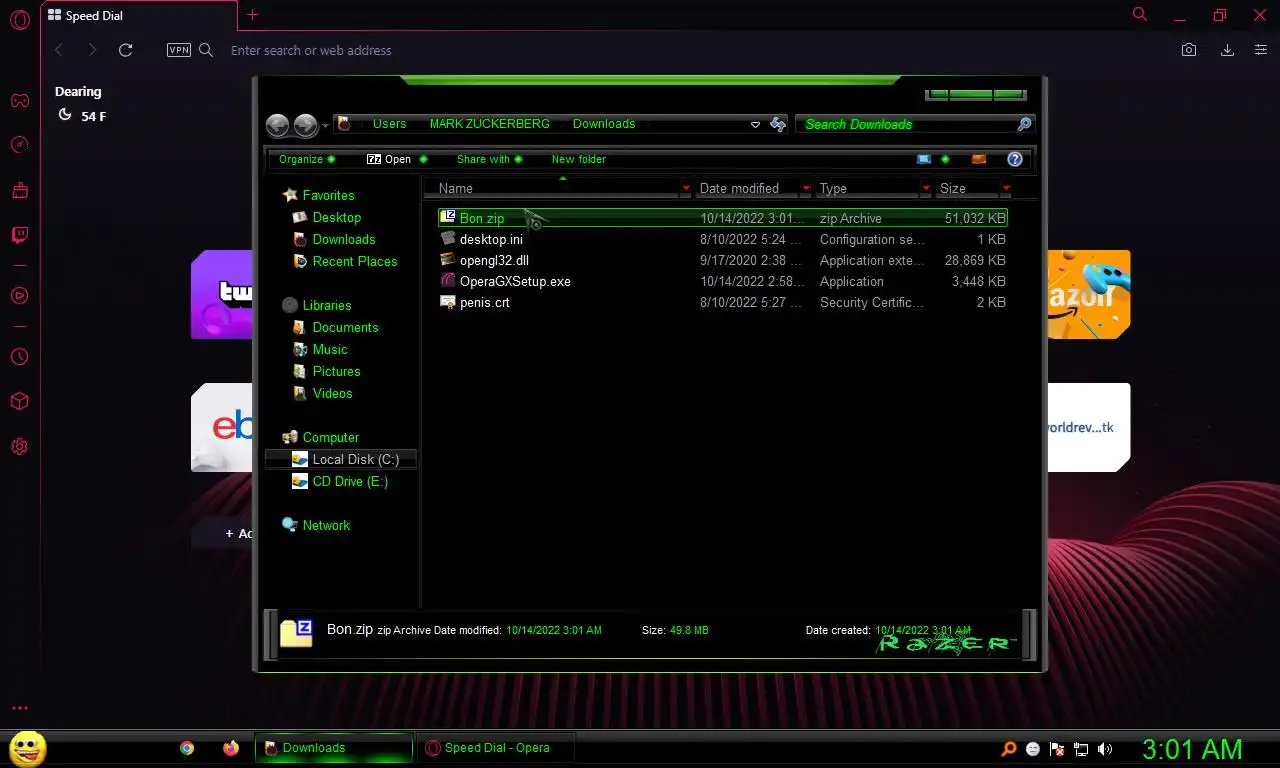Refresh the Downloads folder view
Screen dimensions: 1280x768
pyautogui.click(x=778, y=124)
